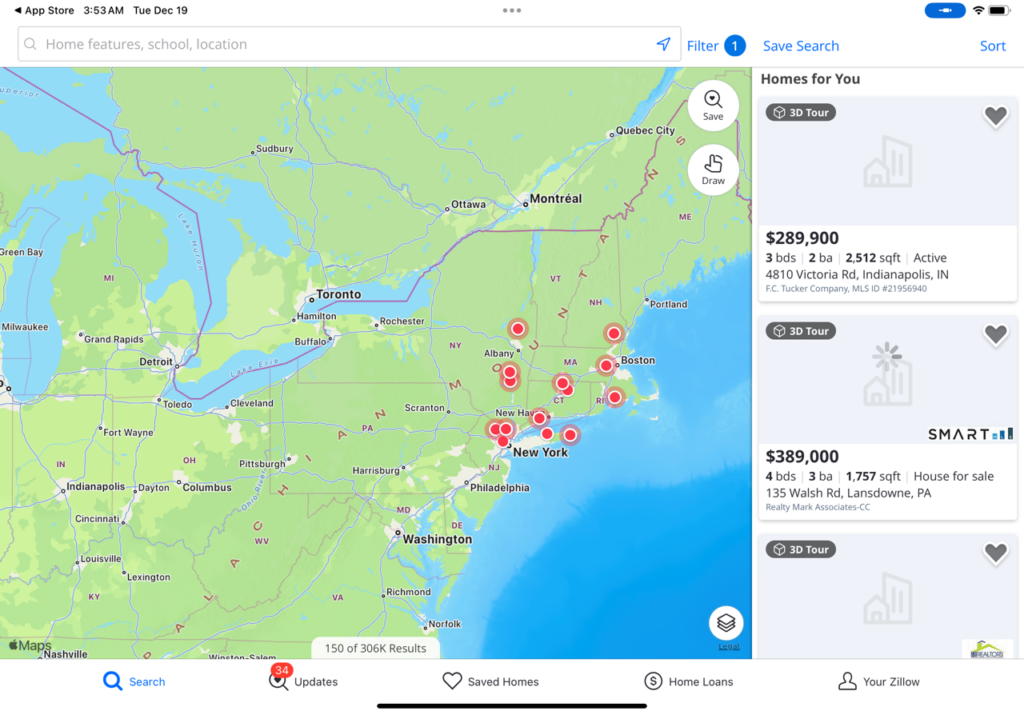Open the map layers button
1024x715 pixels.
click(726, 623)
